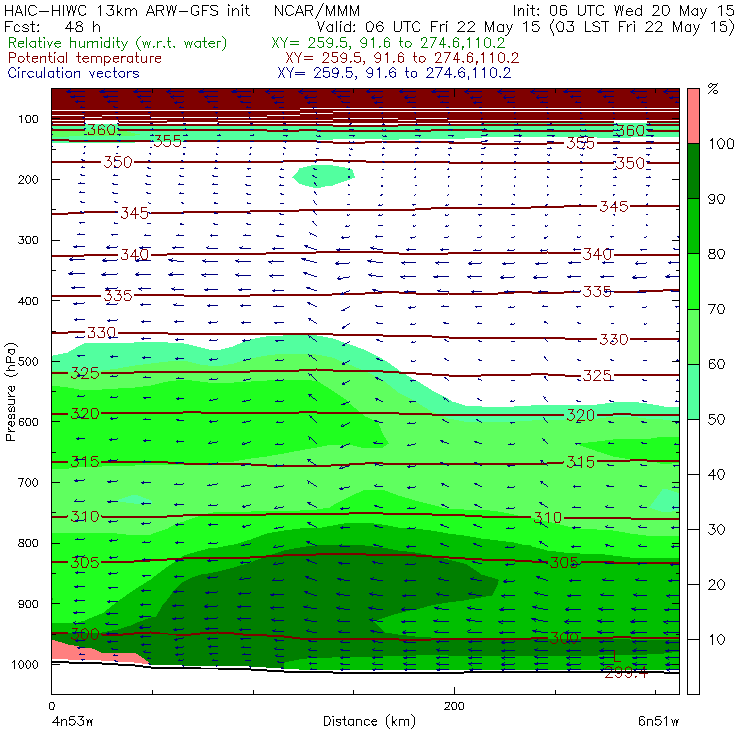The width and height of the screenshot is (740, 740).
Task: Click the '30' label beside the color bar
Action: coord(716,530)
